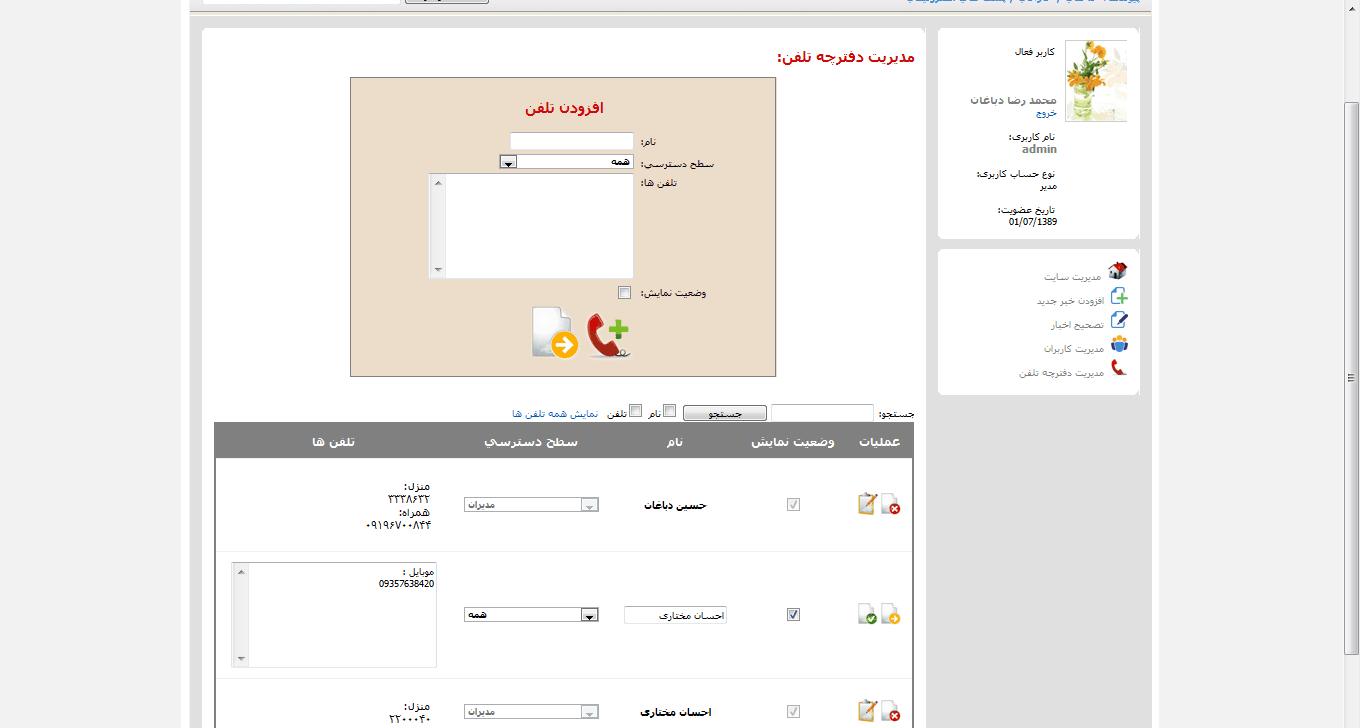This screenshot has width=1360, height=728.
Task: Edit the حسین دباغان row with notepad icon
Action: pyautogui.click(x=866, y=504)
